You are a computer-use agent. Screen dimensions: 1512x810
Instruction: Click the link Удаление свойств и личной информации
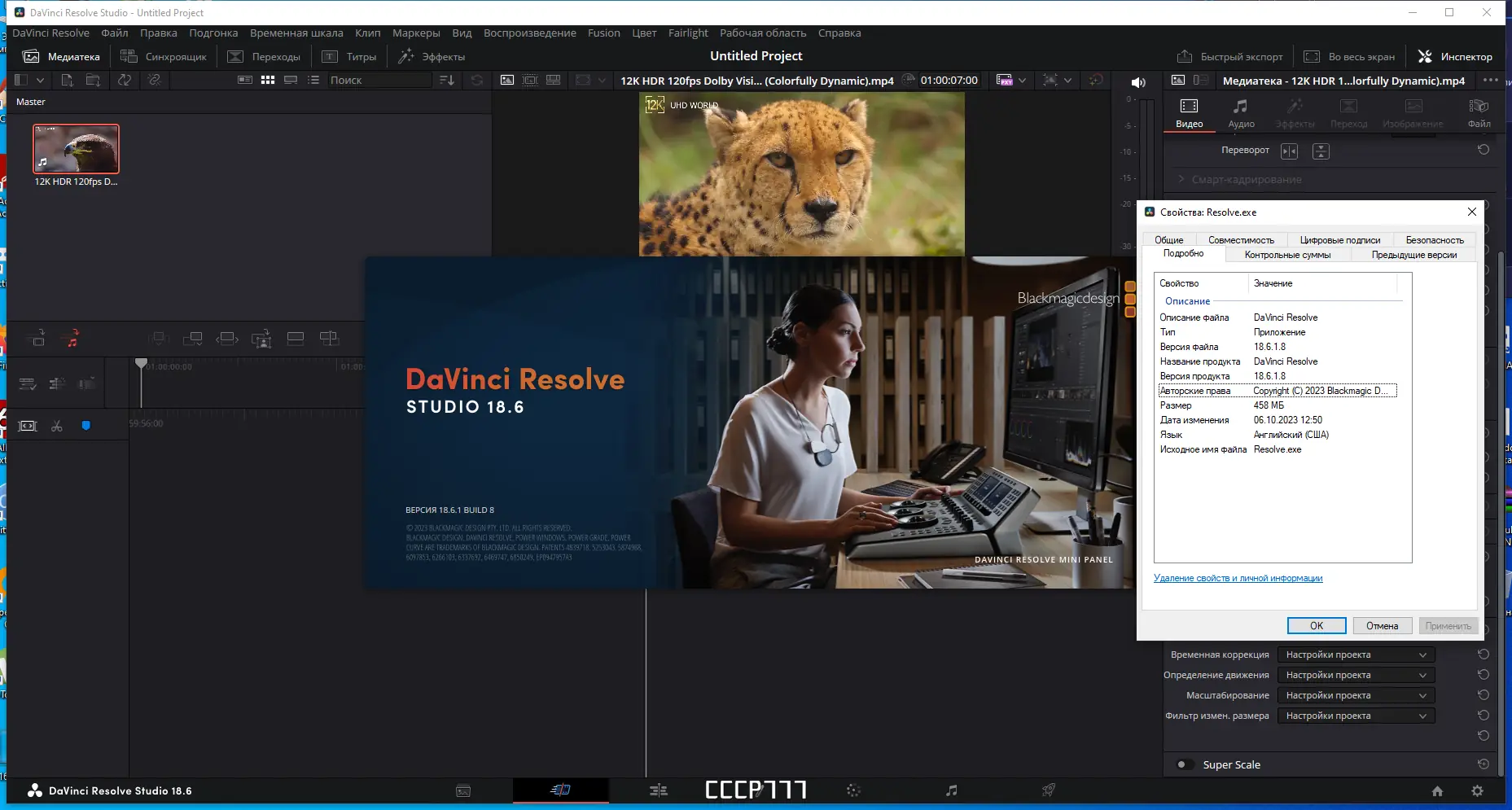pos(1239,577)
